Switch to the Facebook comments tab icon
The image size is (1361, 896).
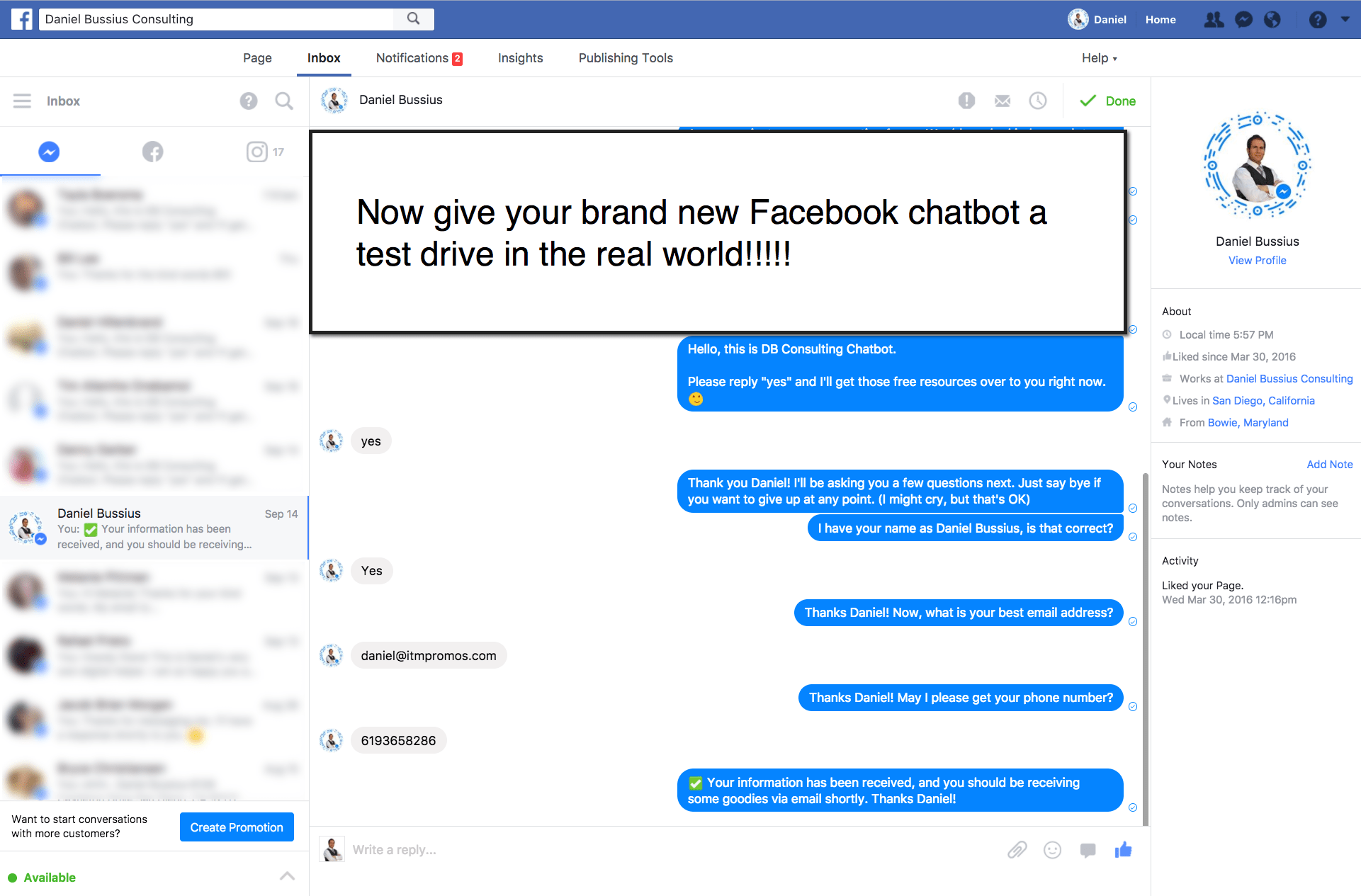[x=152, y=152]
